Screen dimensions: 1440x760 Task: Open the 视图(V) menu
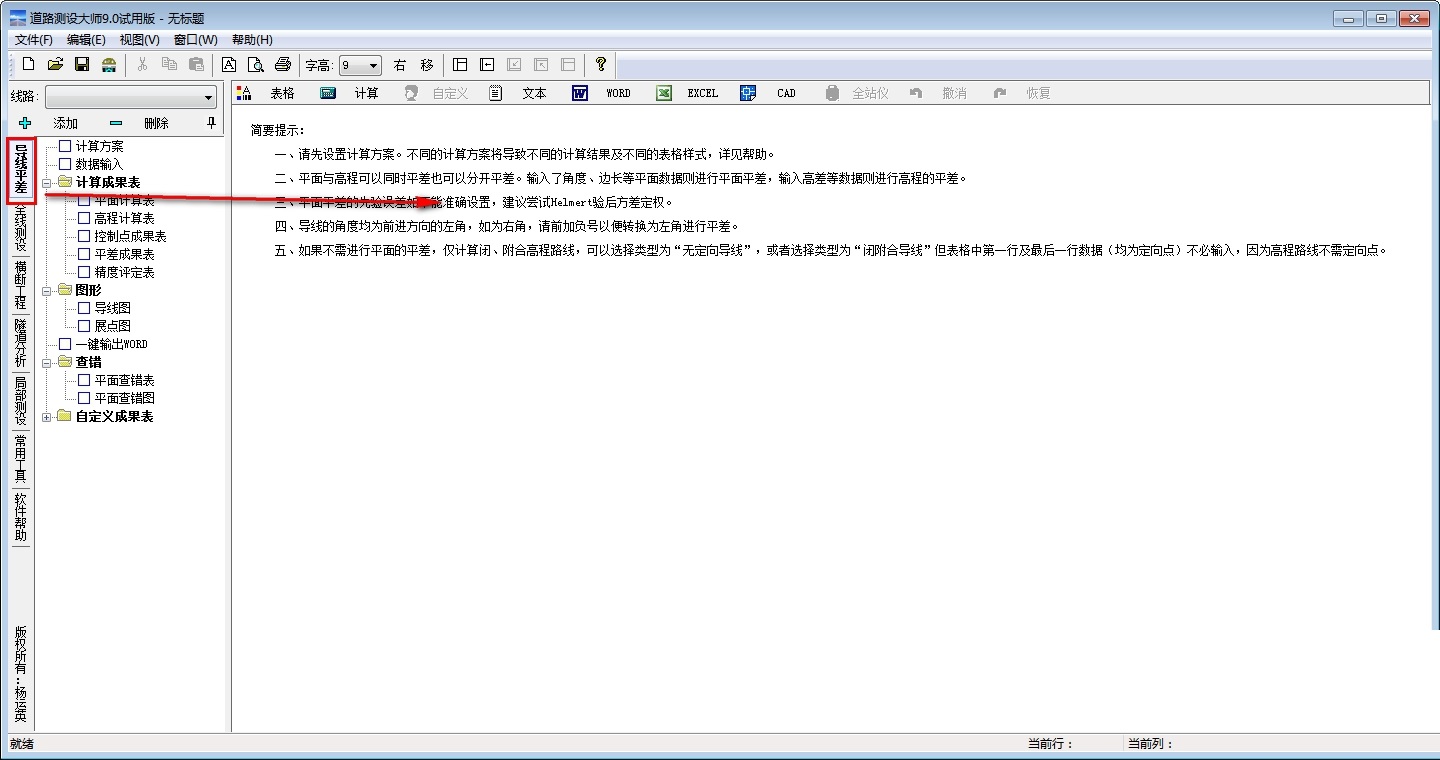139,40
